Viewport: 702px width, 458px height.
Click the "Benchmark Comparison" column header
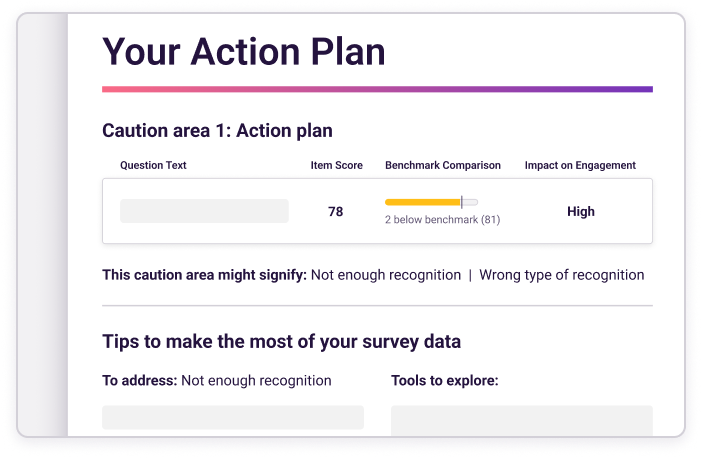[x=443, y=166]
